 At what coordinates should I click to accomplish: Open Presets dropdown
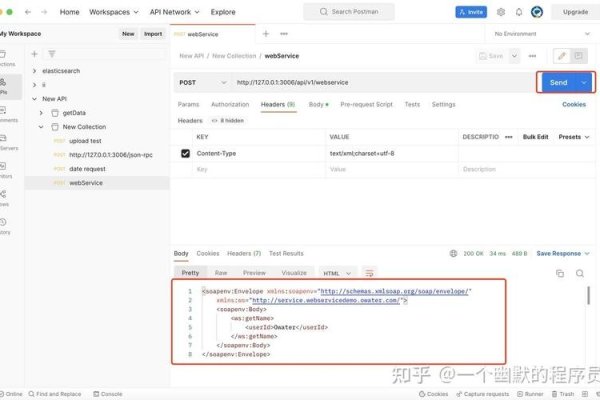(x=574, y=137)
